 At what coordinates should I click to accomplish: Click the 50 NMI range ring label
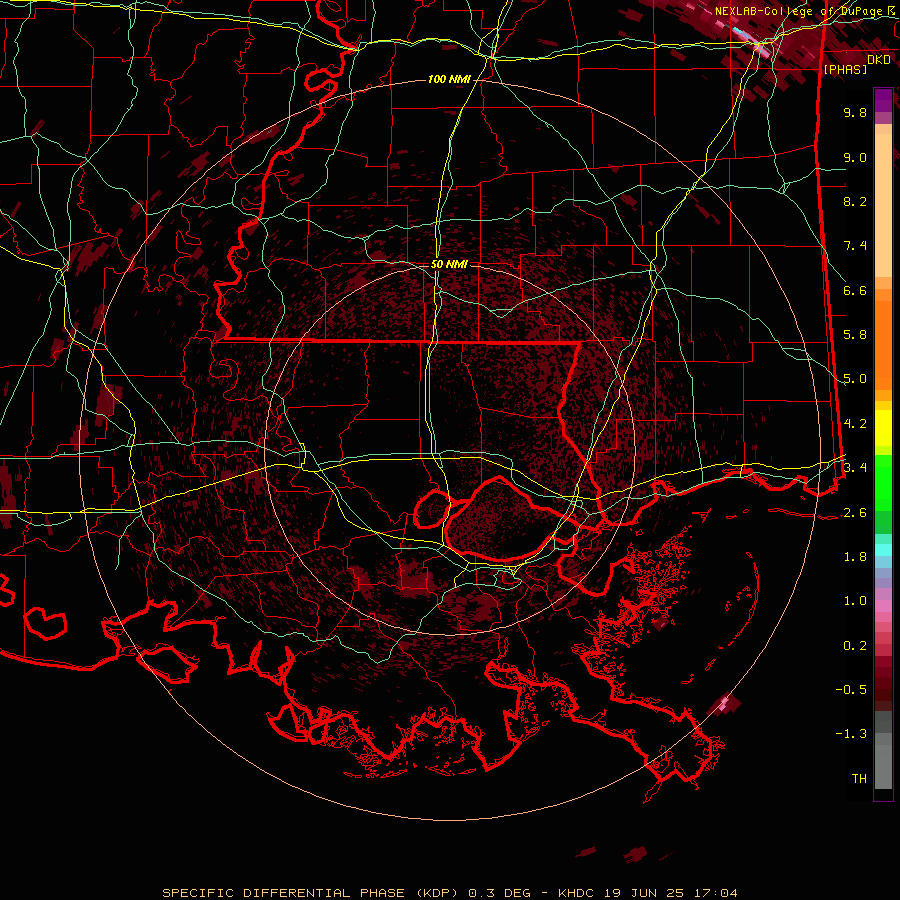[449, 264]
